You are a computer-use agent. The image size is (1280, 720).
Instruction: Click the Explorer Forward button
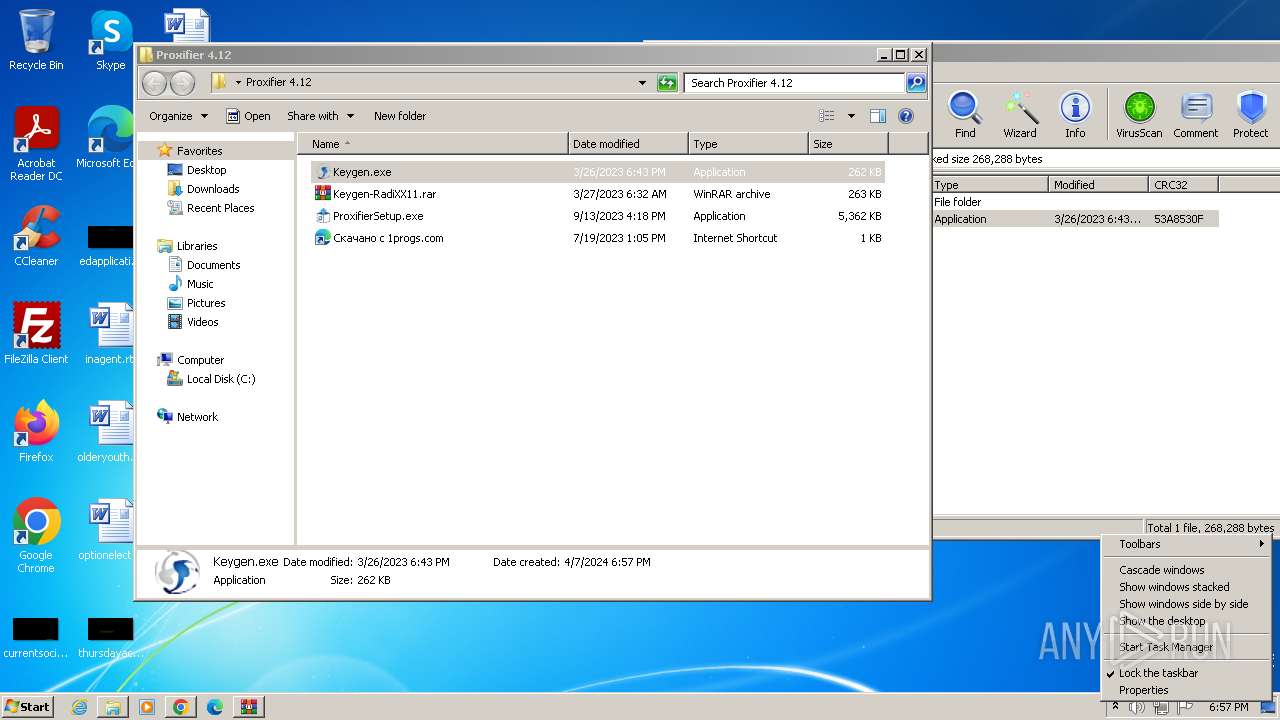click(x=182, y=83)
